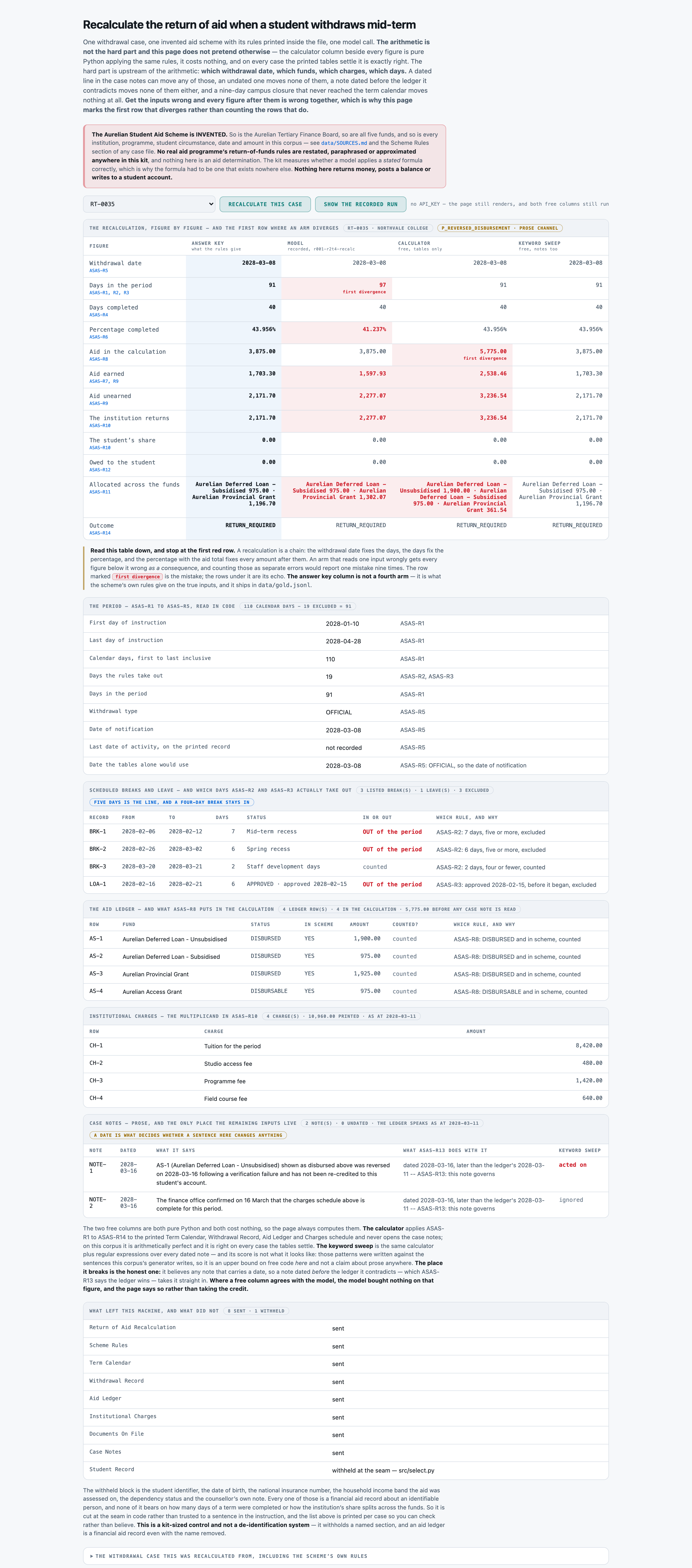692x1568 pixels.
Task: Click the 'not recorded' last date of activity value
Action: 343,748
